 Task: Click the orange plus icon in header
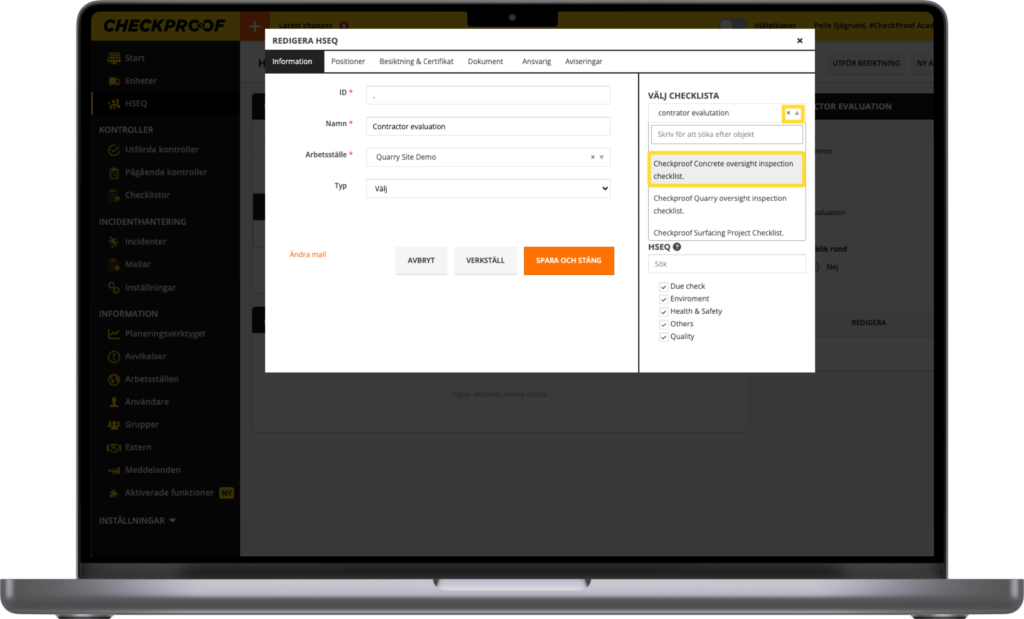pos(255,26)
